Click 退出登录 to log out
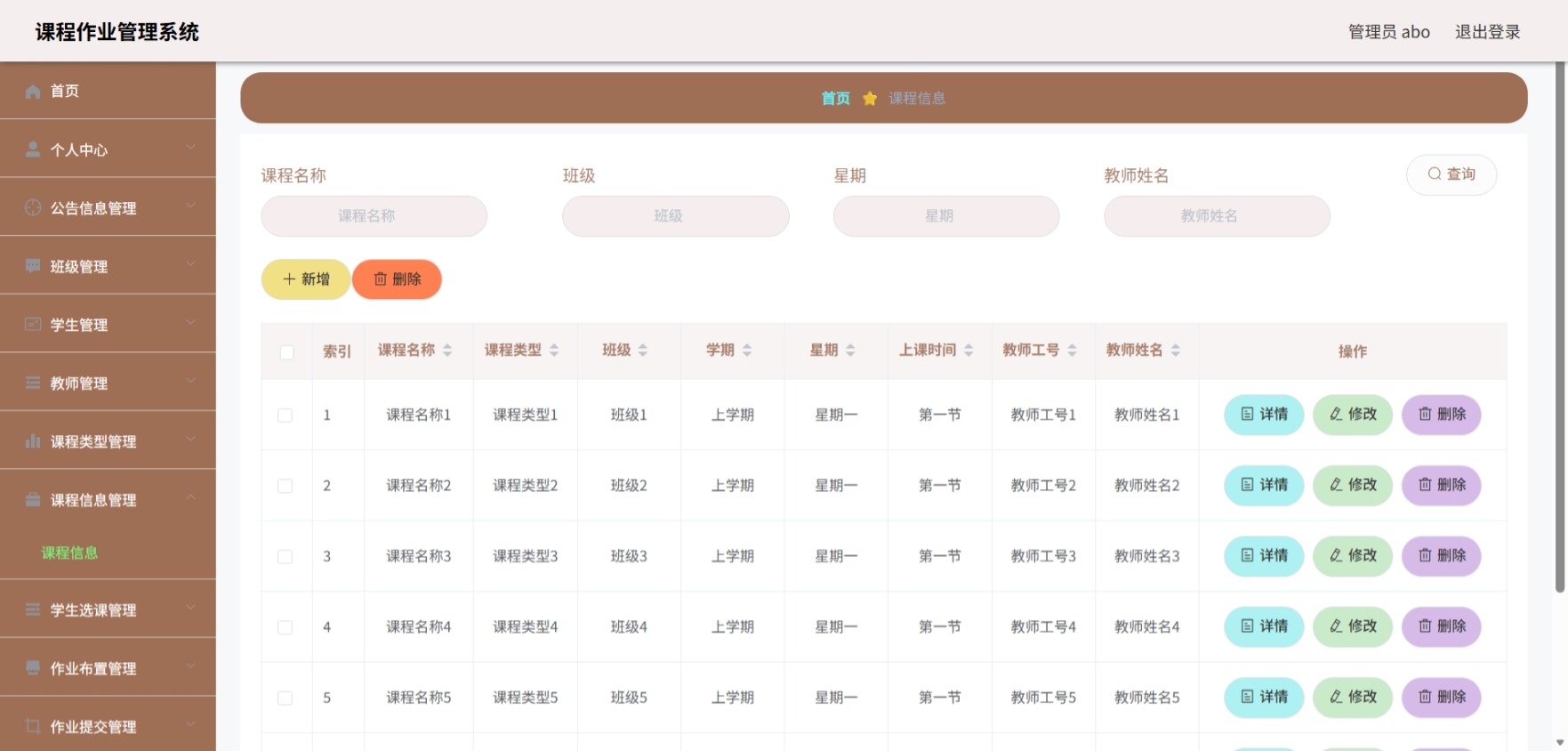 click(1487, 32)
